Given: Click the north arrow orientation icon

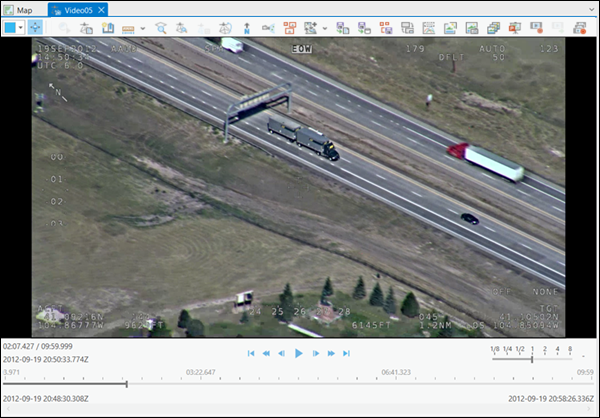Looking at the screenshot, I should (x=247, y=28).
